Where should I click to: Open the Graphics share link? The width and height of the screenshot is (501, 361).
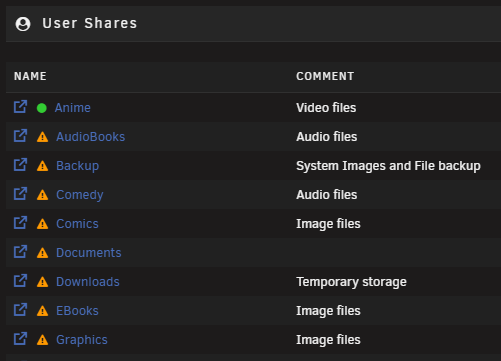click(82, 340)
